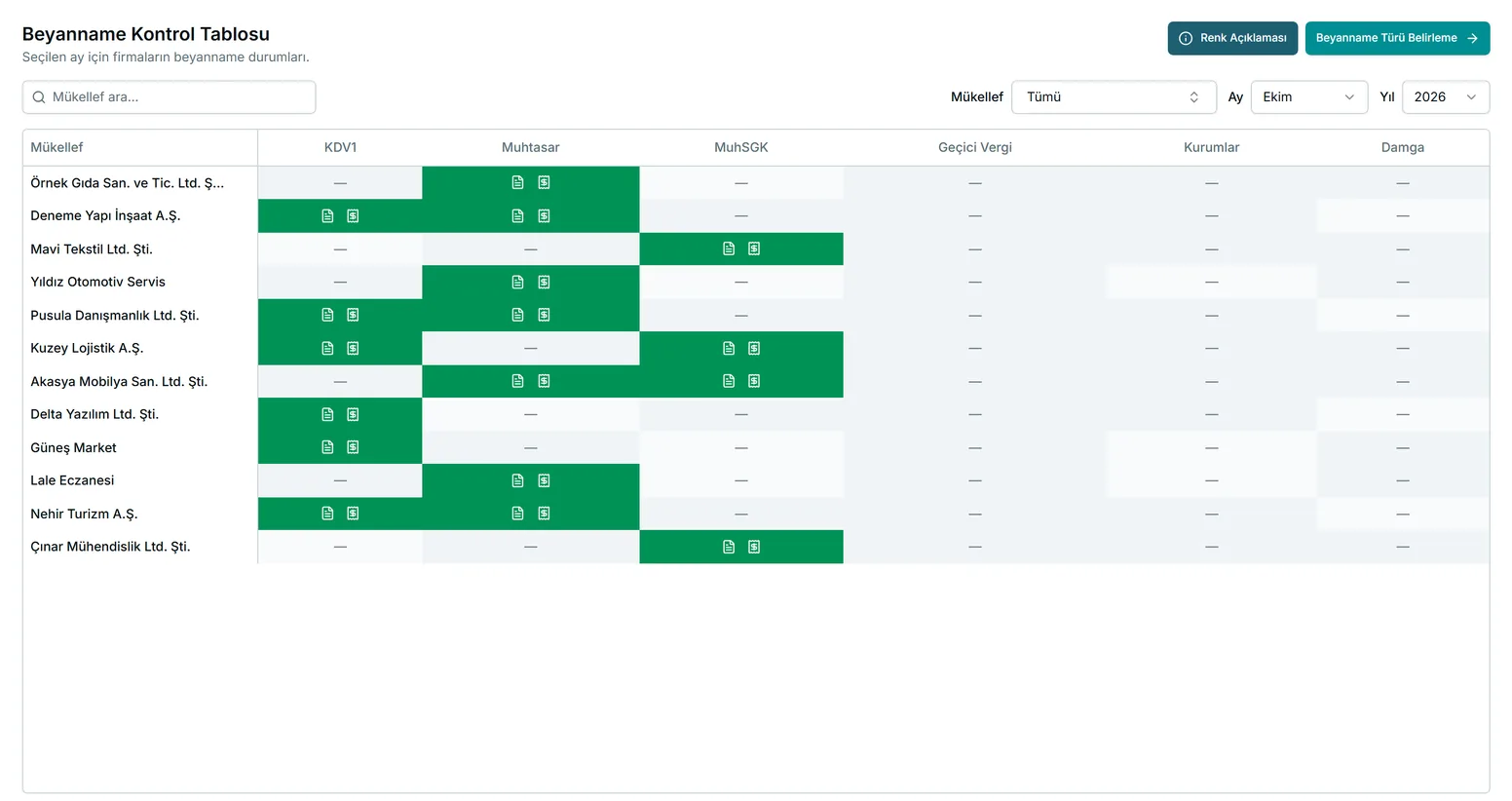
Task: Open the receipt icon in Deneme Yapı Muhtasar cell
Action: tap(544, 215)
